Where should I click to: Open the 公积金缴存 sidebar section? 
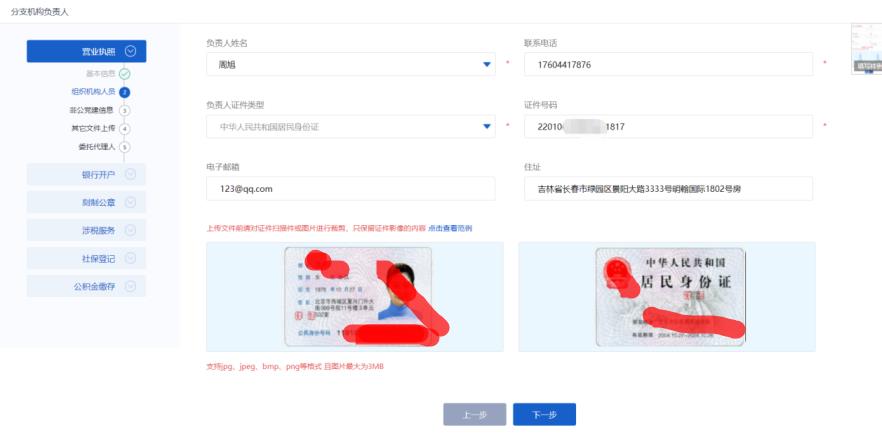click(x=86, y=286)
